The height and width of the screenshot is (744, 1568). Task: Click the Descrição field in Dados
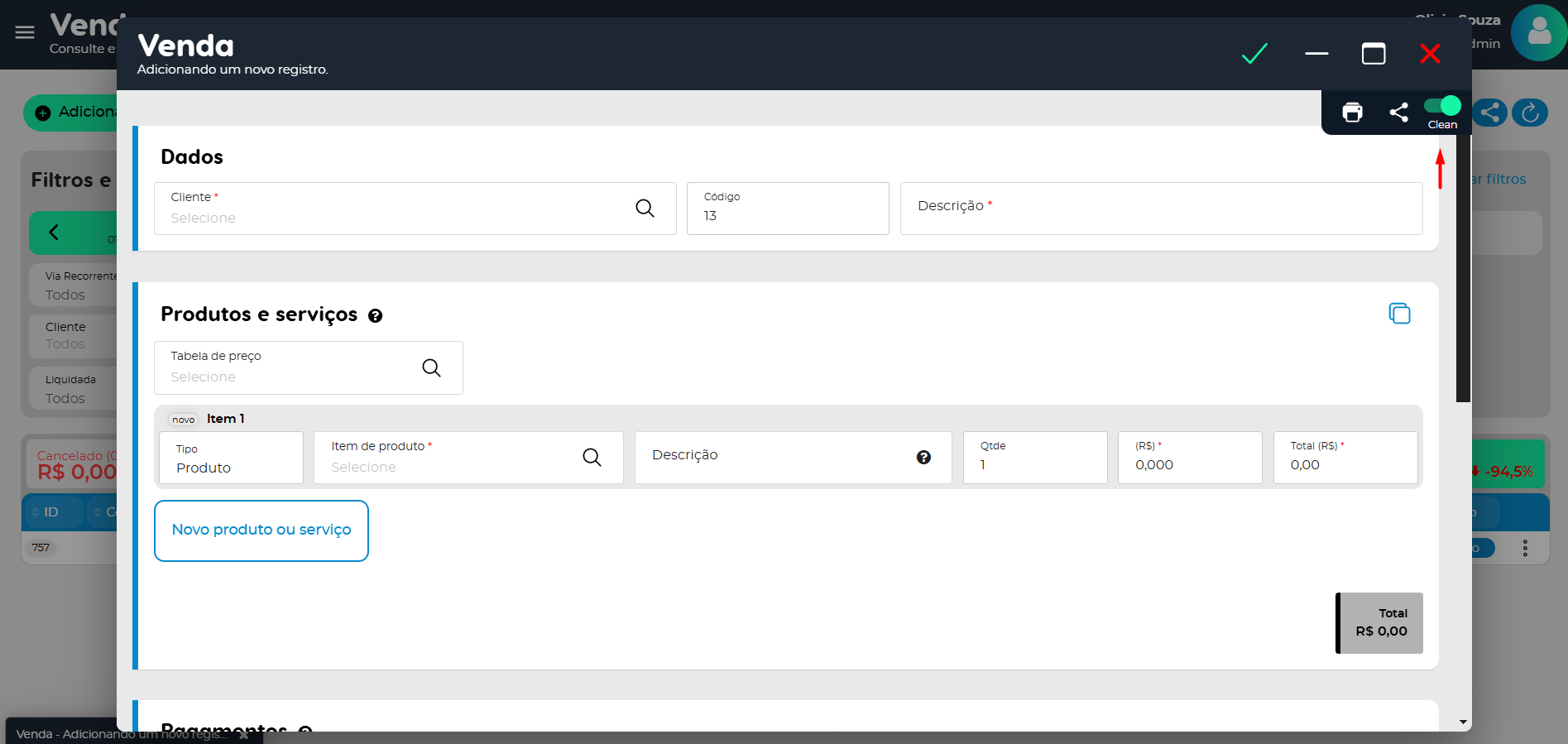pyautogui.click(x=1160, y=209)
